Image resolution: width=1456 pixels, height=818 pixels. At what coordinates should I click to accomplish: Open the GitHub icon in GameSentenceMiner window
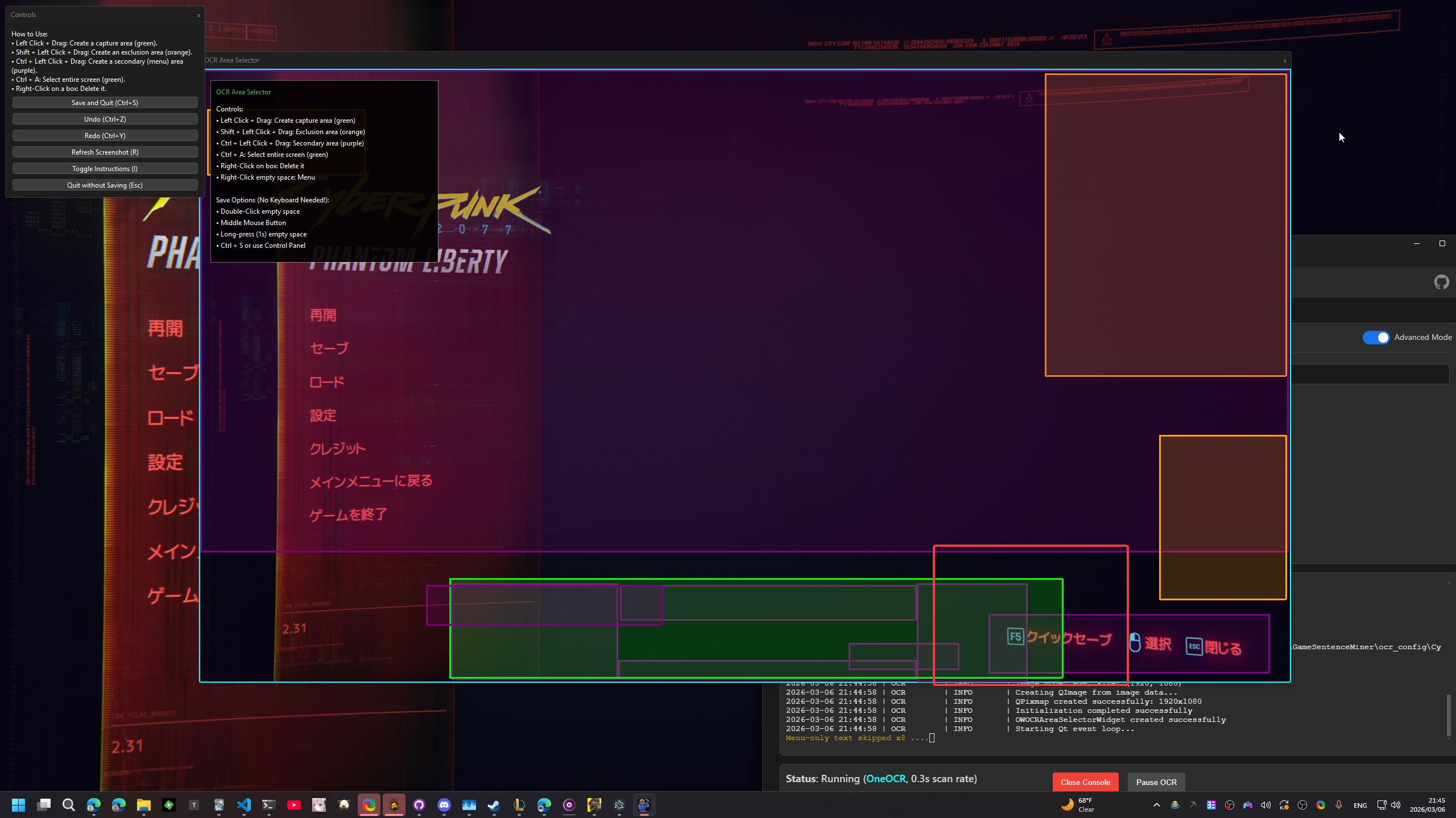[1441, 281]
